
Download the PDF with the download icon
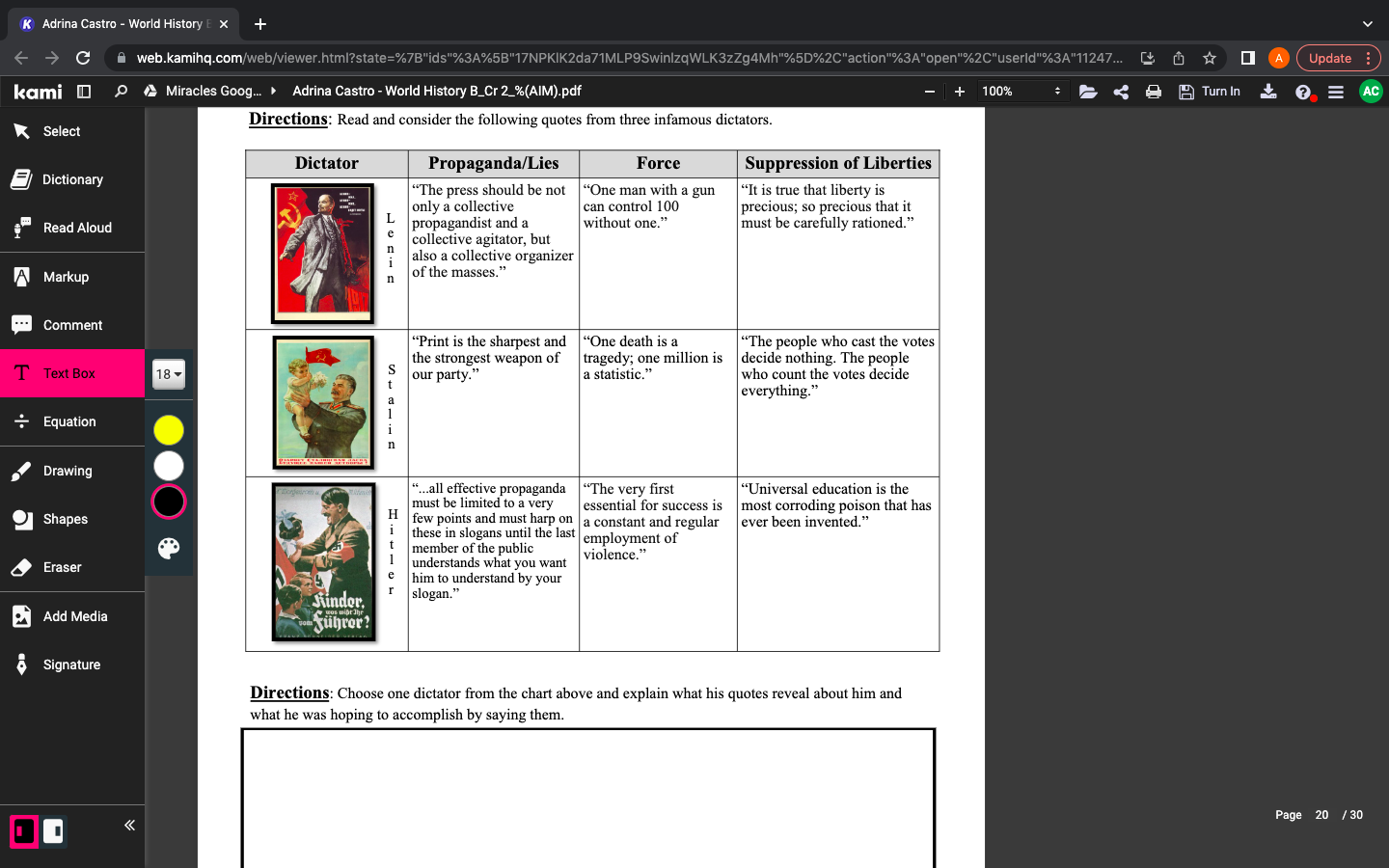click(1268, 92)
